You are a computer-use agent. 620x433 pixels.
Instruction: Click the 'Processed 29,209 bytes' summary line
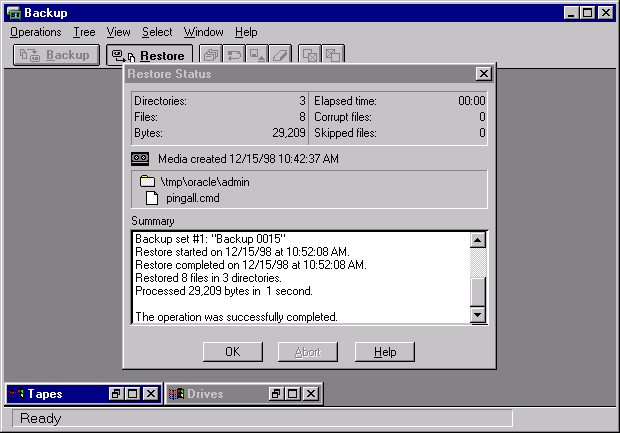pyautogui.click(x=224, y=291)
